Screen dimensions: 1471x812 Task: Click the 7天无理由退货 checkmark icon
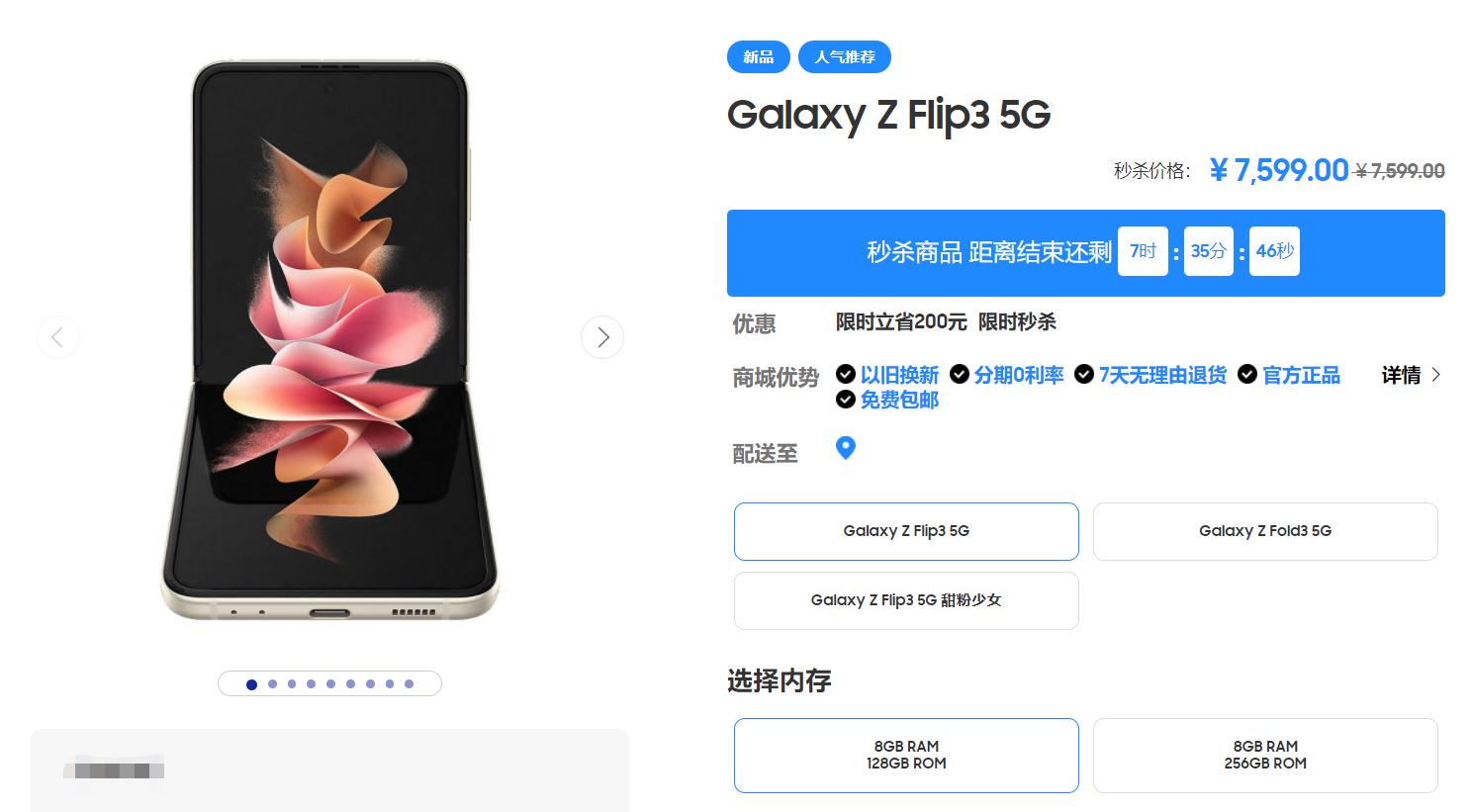[x=1084, y=374]
